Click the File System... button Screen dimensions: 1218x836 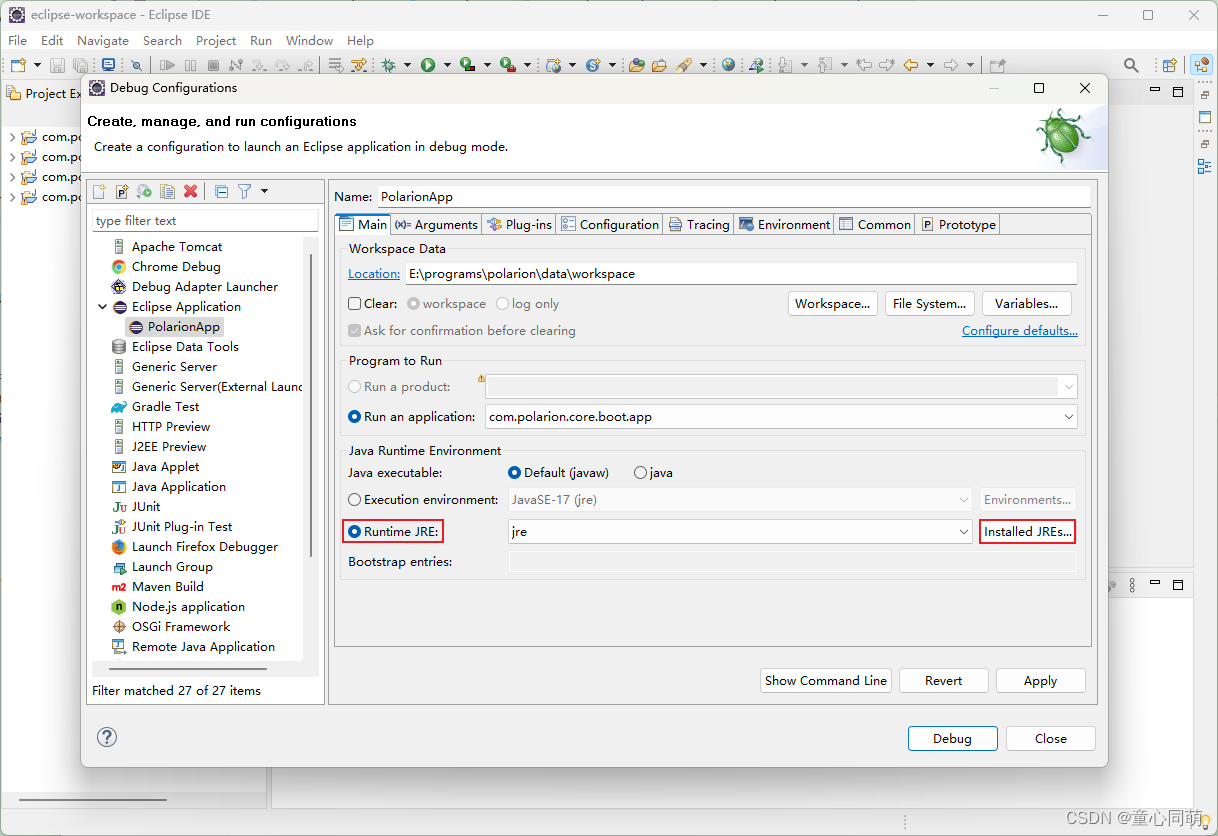[930, 303]
